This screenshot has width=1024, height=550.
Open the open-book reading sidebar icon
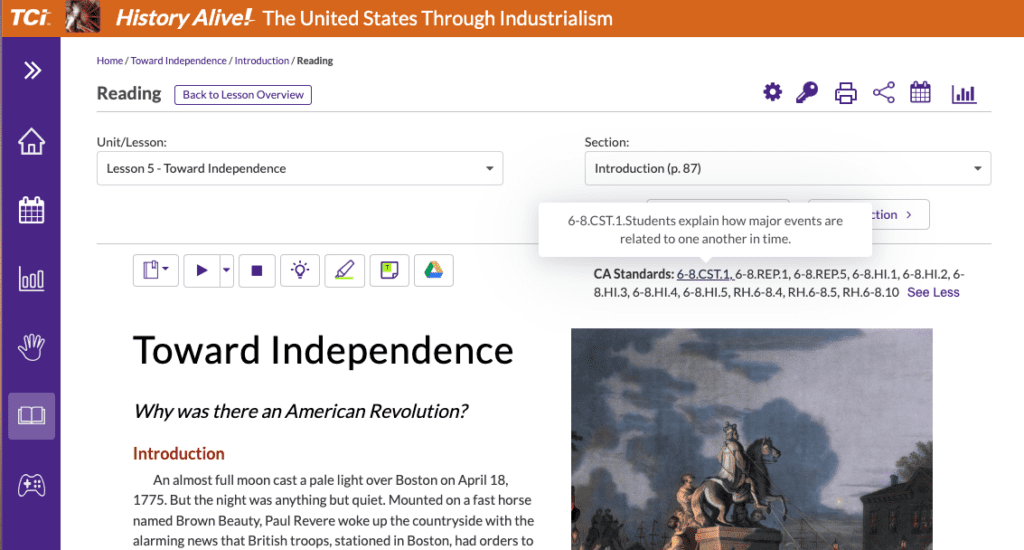coord(31,416)
